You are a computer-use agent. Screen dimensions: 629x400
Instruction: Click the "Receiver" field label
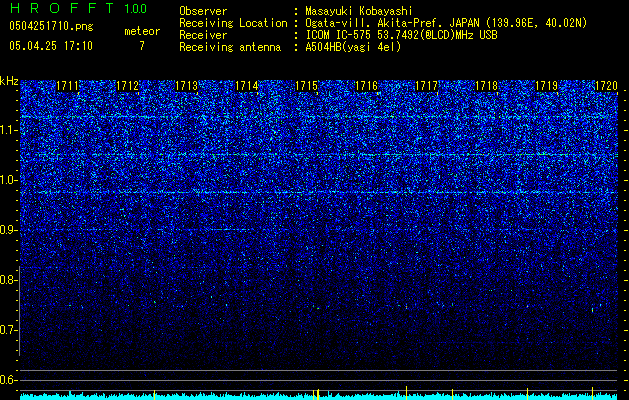coord(203,35)
